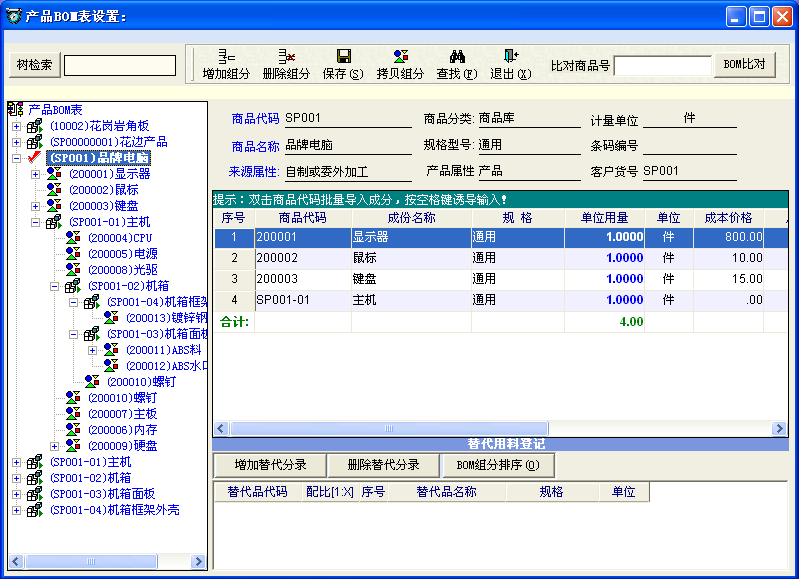
Task: Click the tree search input field
Action: click(120, 65)
